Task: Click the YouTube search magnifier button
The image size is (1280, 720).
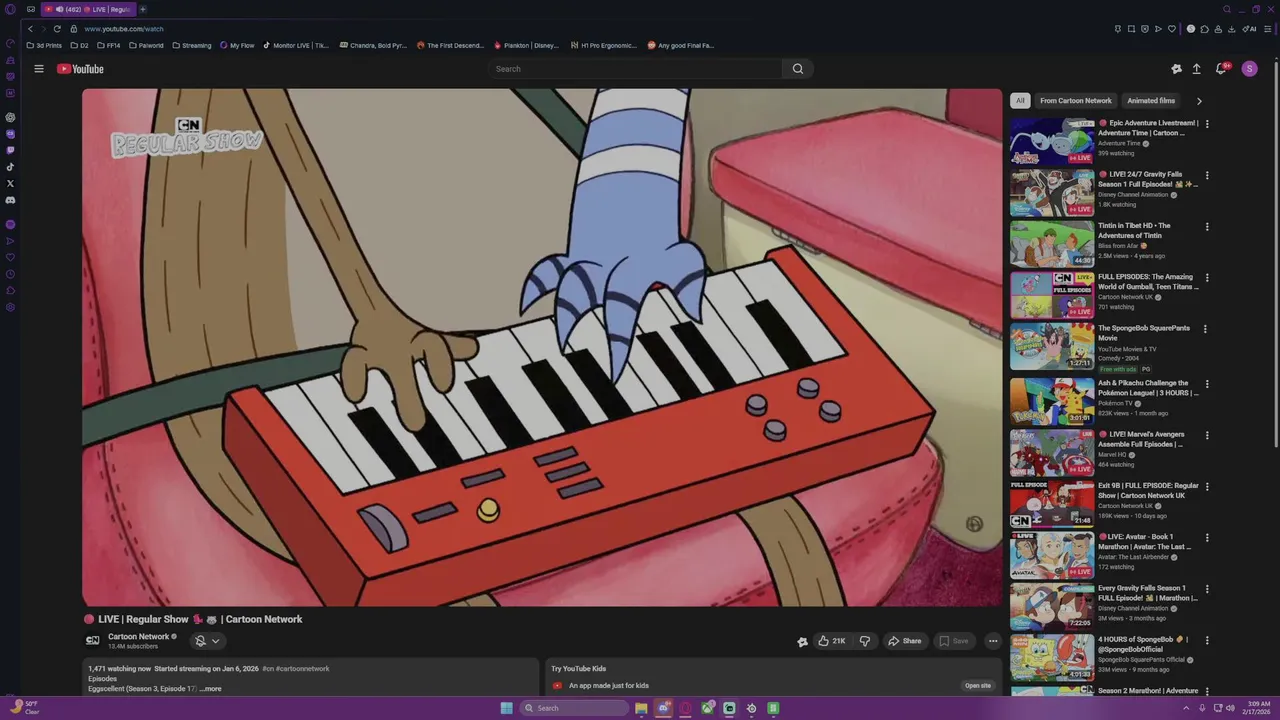Action: (x=798, y=69)
